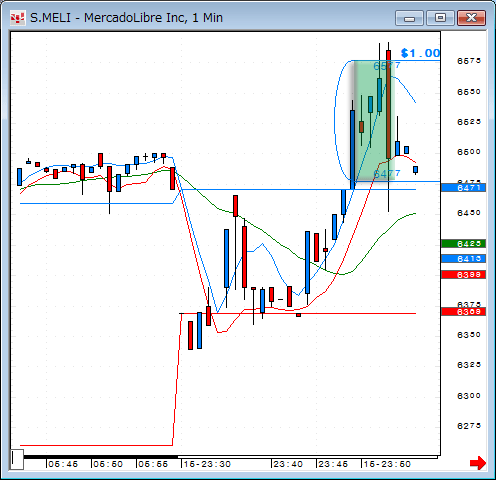Click the blue 6410 price marker
The width and height of the screenshot is (496, 480).
[x=463, y=259]
